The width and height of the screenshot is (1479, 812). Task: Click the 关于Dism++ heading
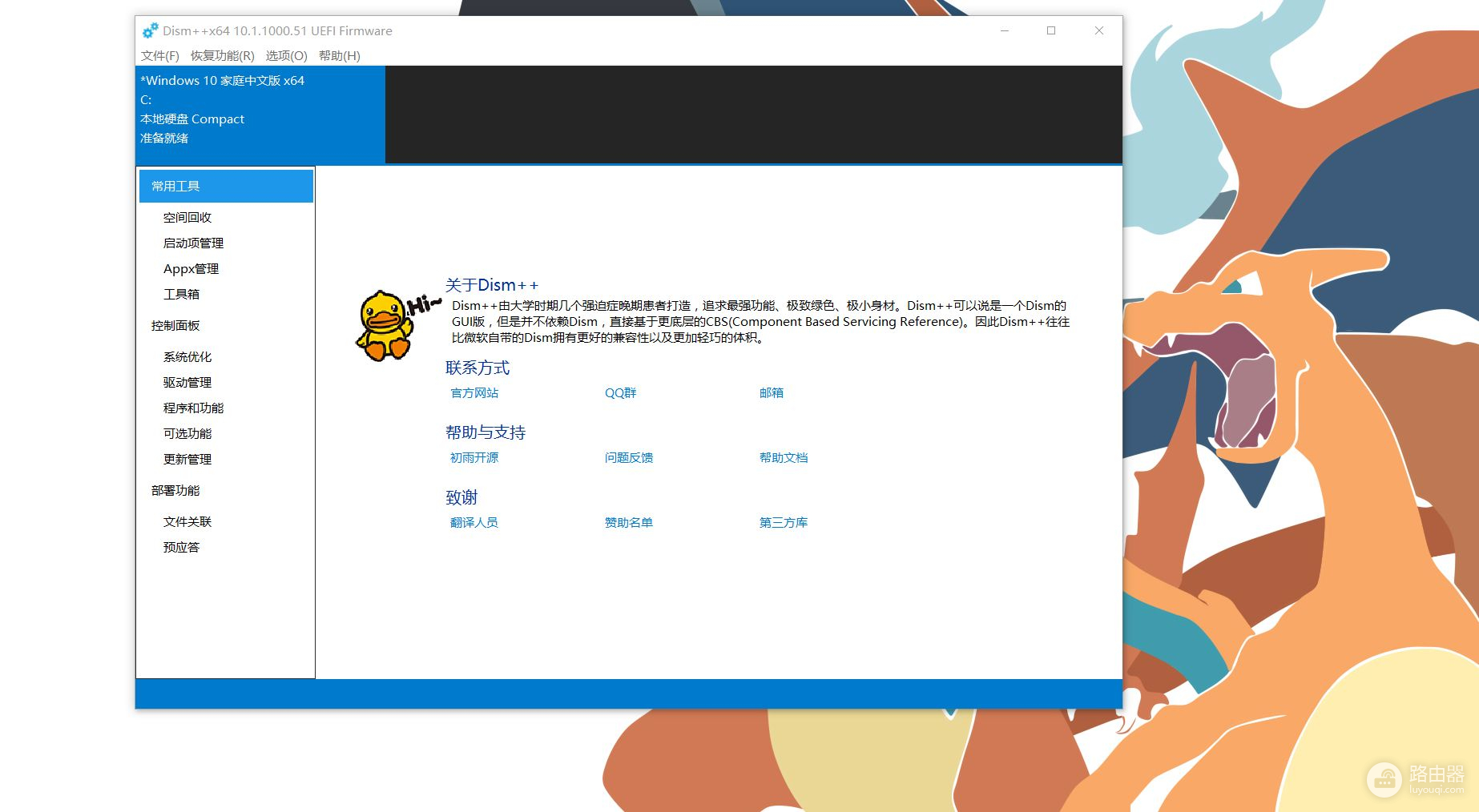[x=492, y=285]
